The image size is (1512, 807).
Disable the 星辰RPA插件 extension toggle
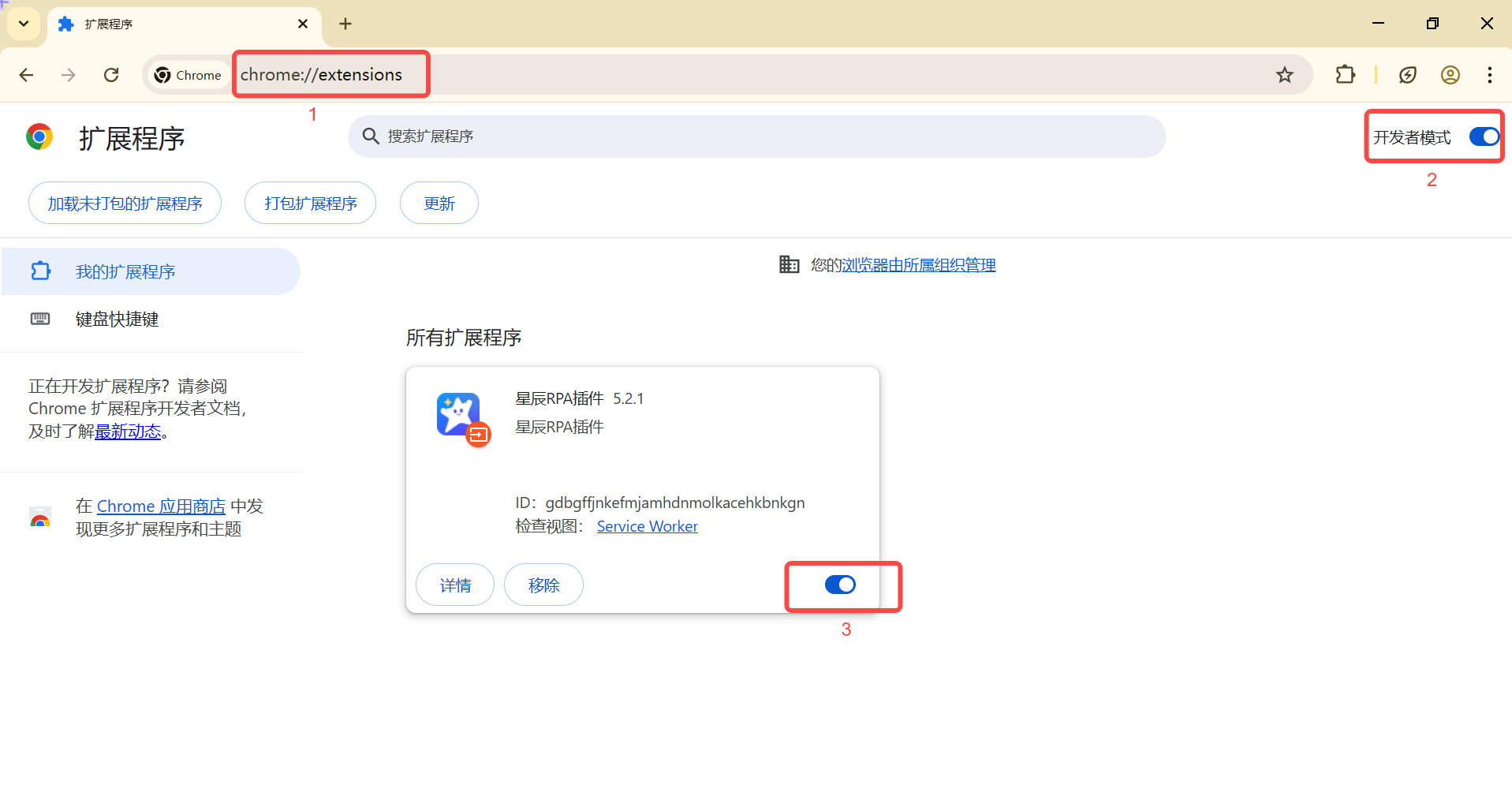coord(840,585)
